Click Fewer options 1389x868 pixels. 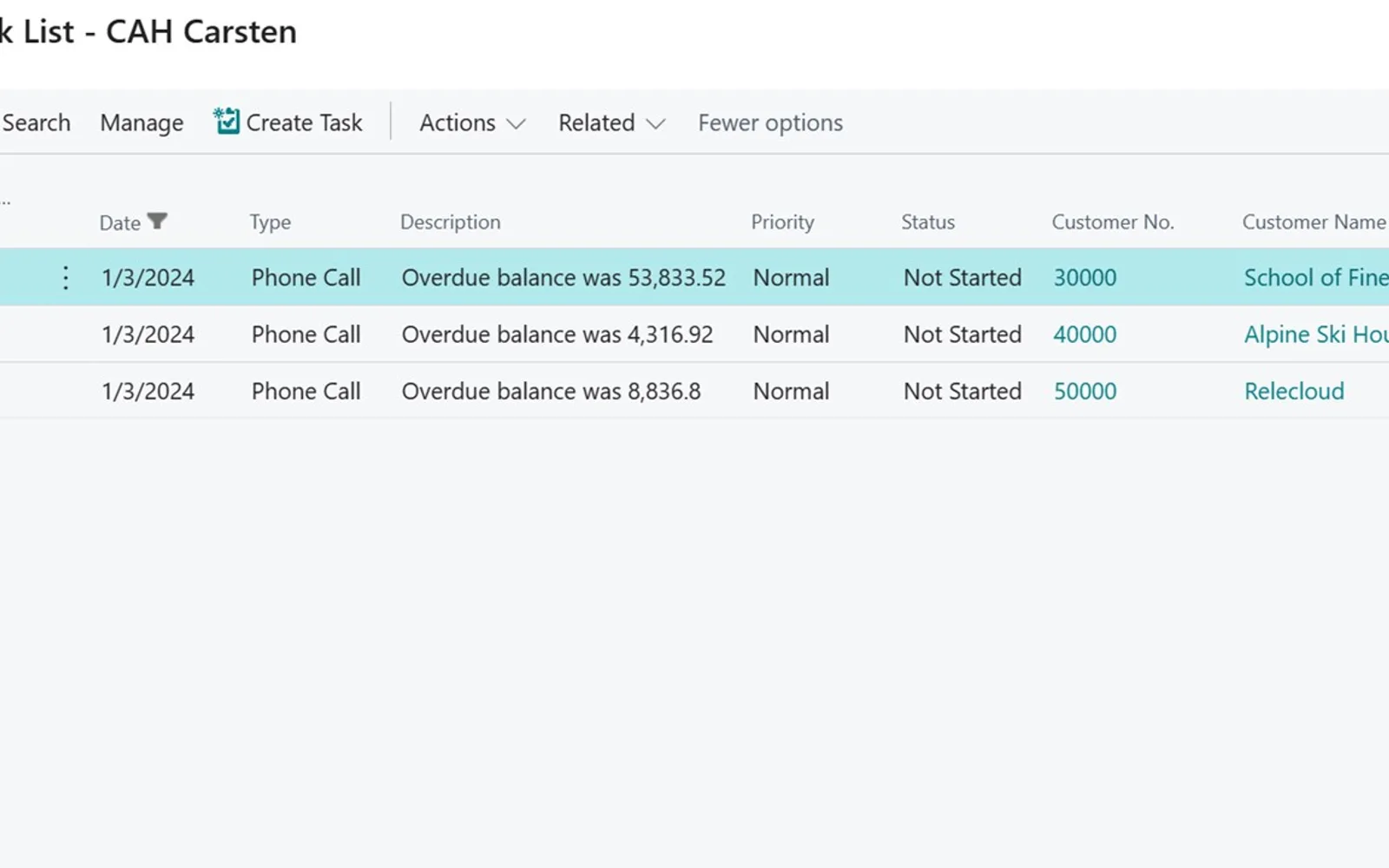[x=770, y=122]
